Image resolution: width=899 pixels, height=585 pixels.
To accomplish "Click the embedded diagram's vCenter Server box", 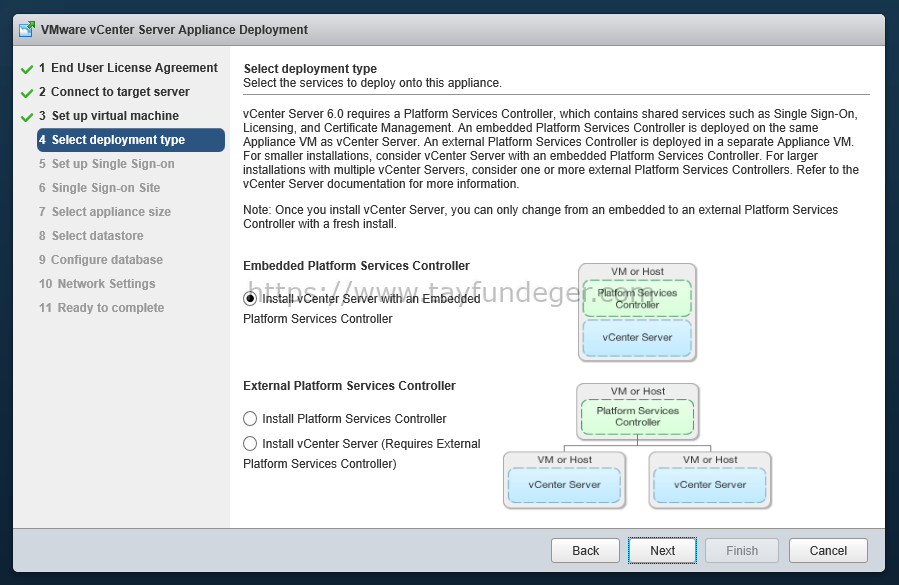I will tap(637, 338).
